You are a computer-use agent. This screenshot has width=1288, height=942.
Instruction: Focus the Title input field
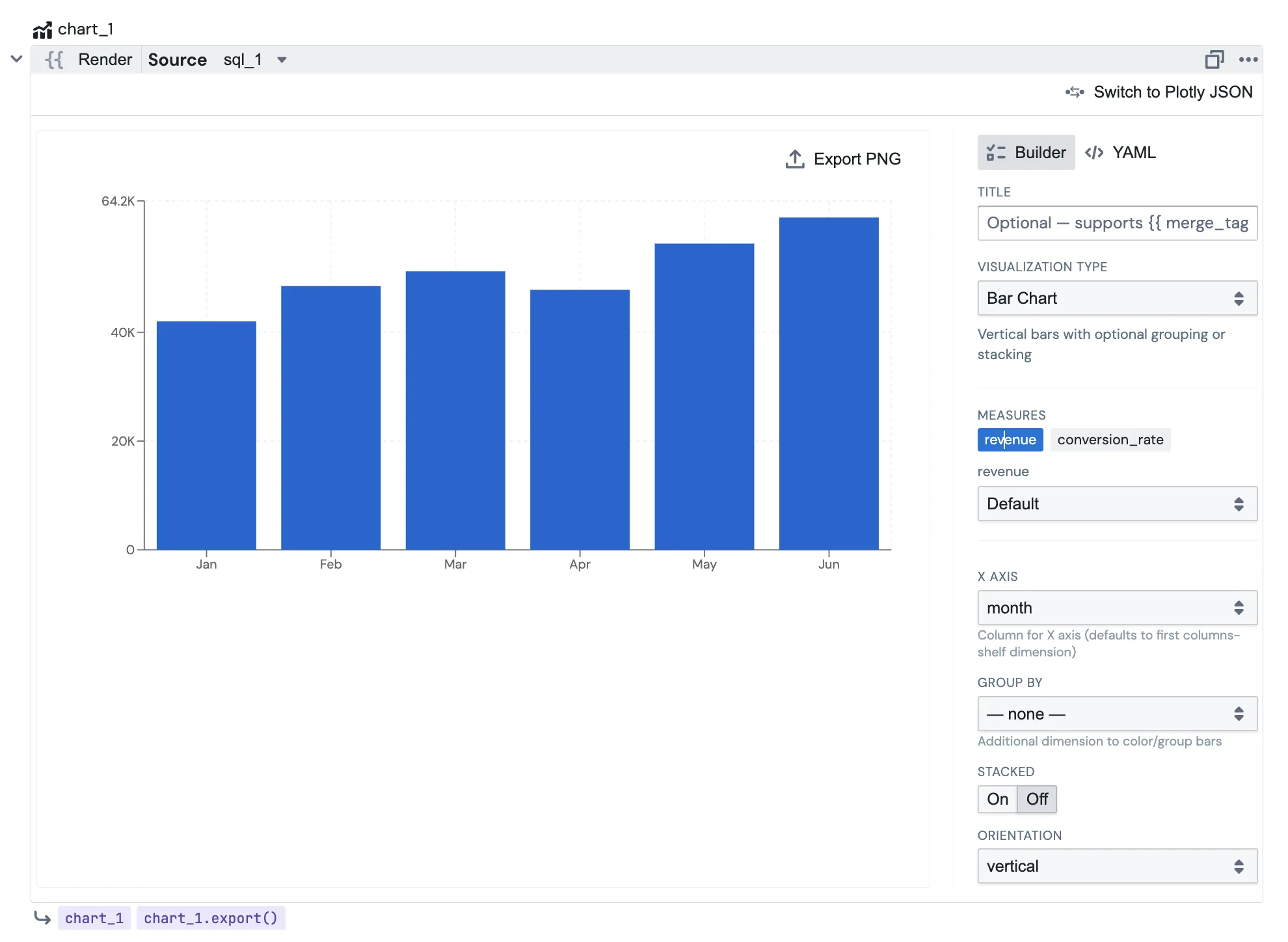(1117, 223)
